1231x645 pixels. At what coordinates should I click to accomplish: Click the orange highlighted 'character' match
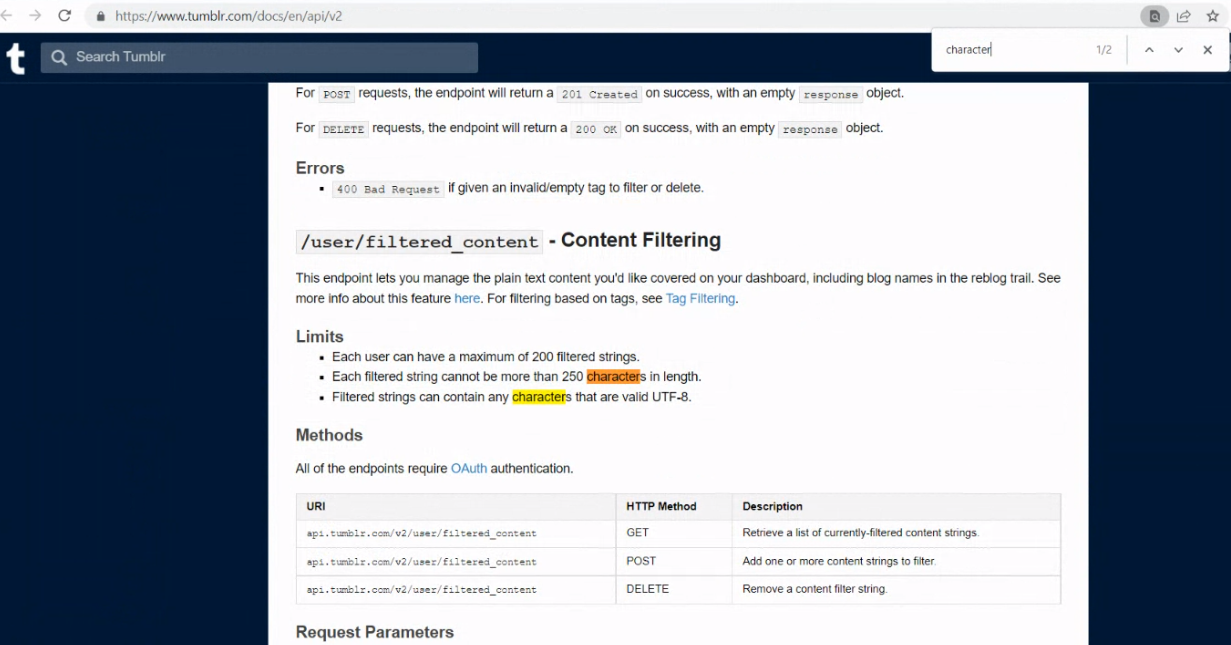[x=613, y=377]
